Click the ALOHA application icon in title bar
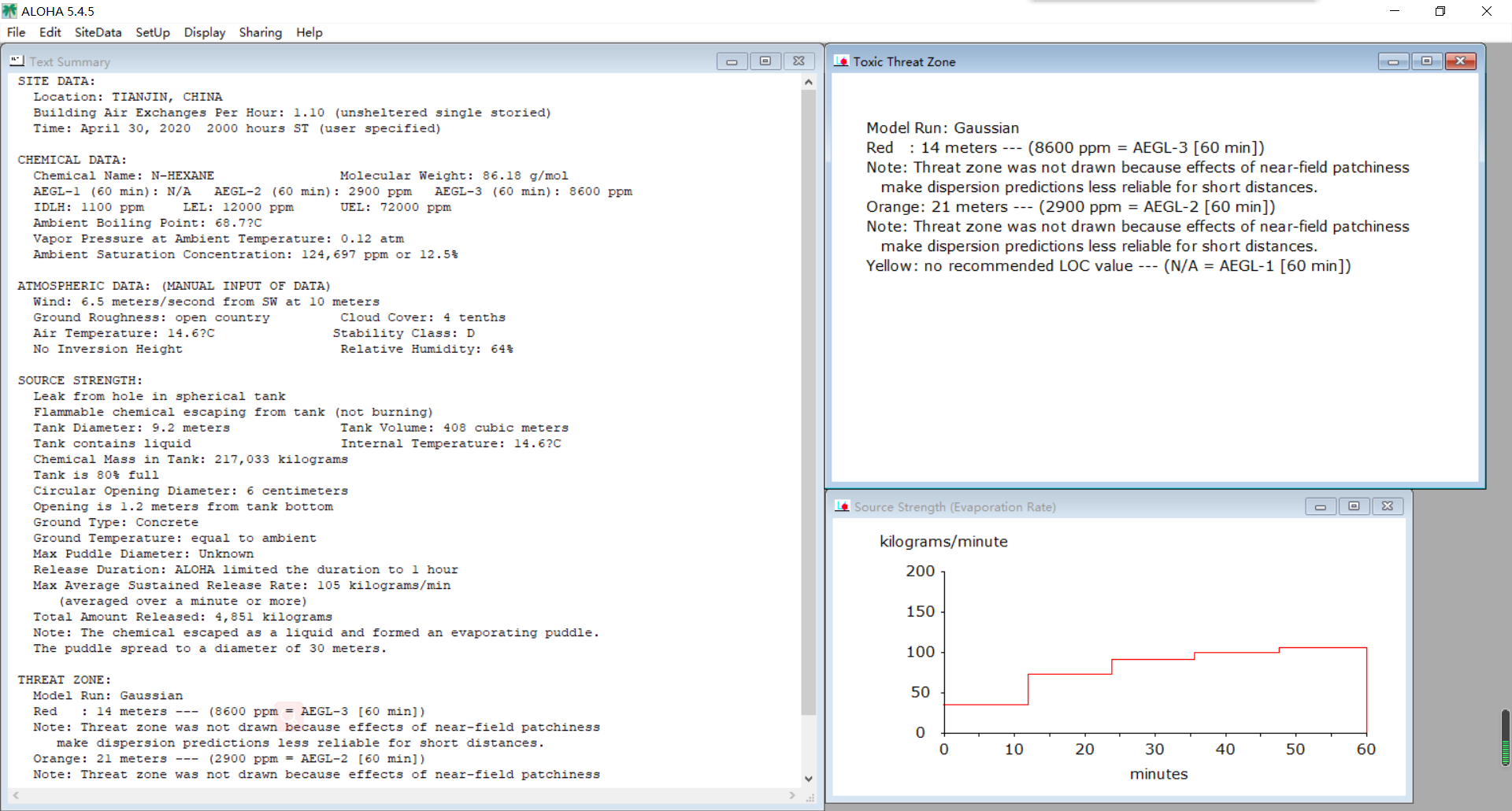This screenshot has height=811, width=1512. pos(9,11)
